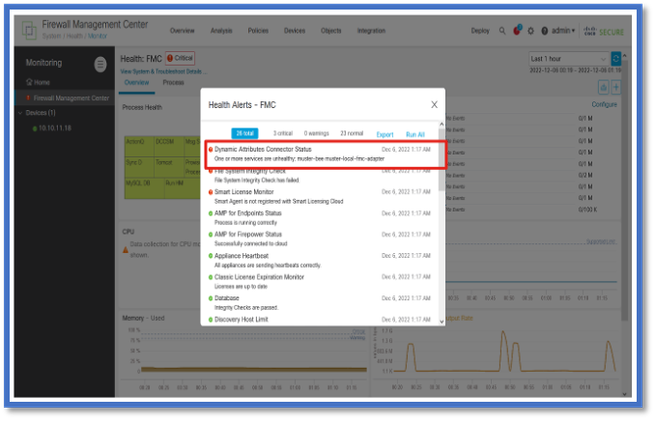Click the Deploy button
655x421 pixels.
480,31
